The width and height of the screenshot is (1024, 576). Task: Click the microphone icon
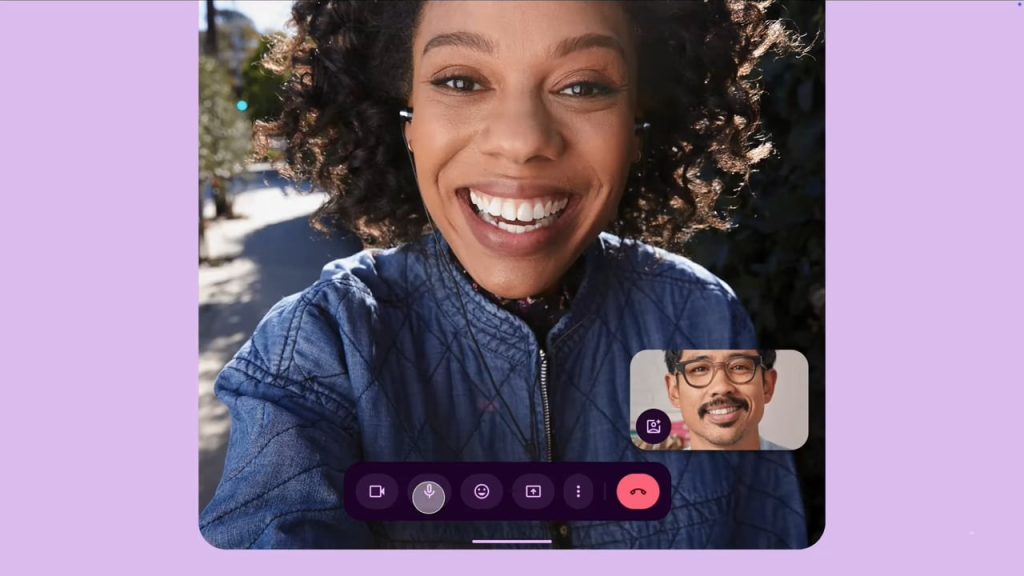point(429,492)
